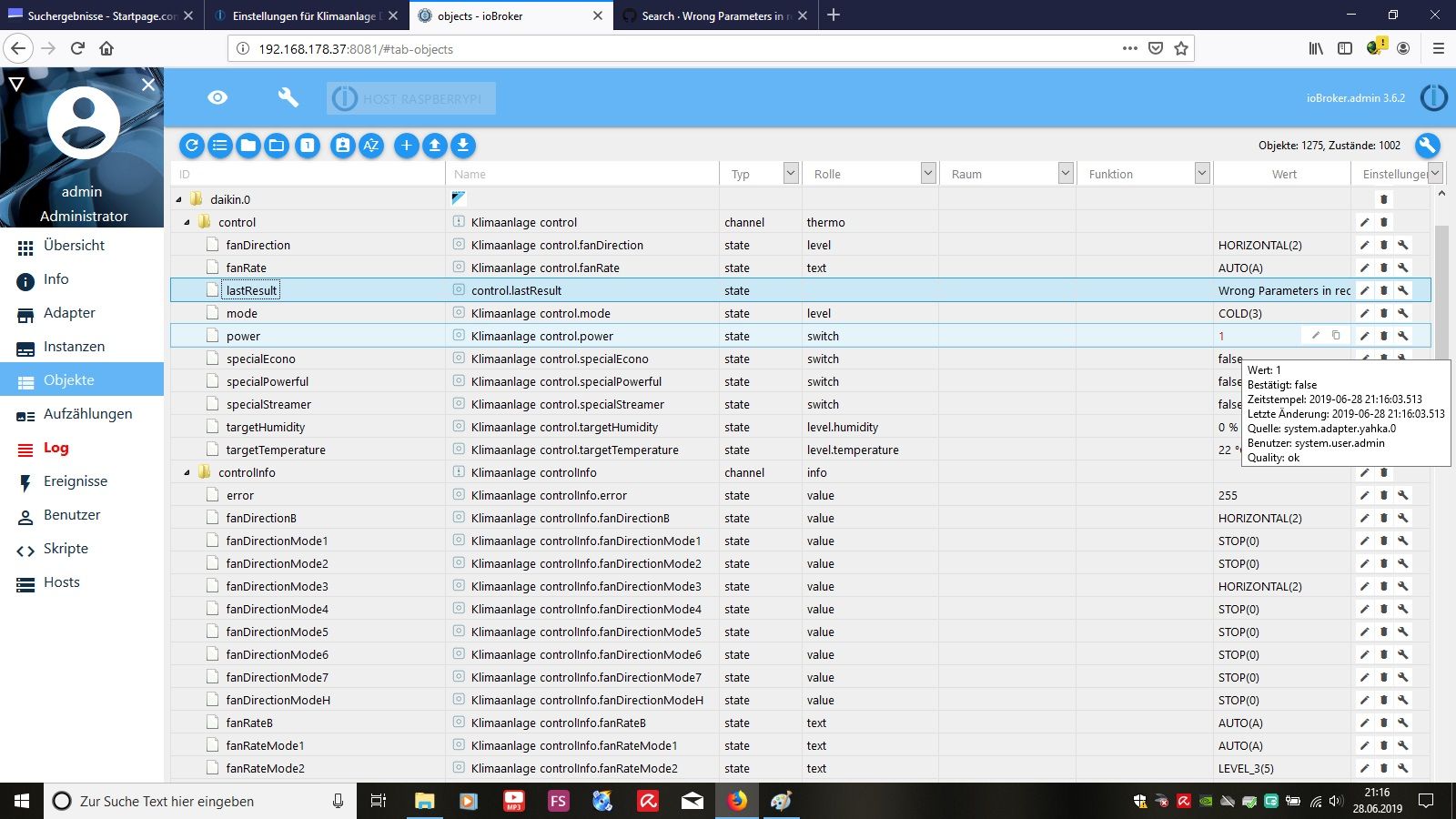Open Ereignisse in sidebar

click(x=82, y=481)
